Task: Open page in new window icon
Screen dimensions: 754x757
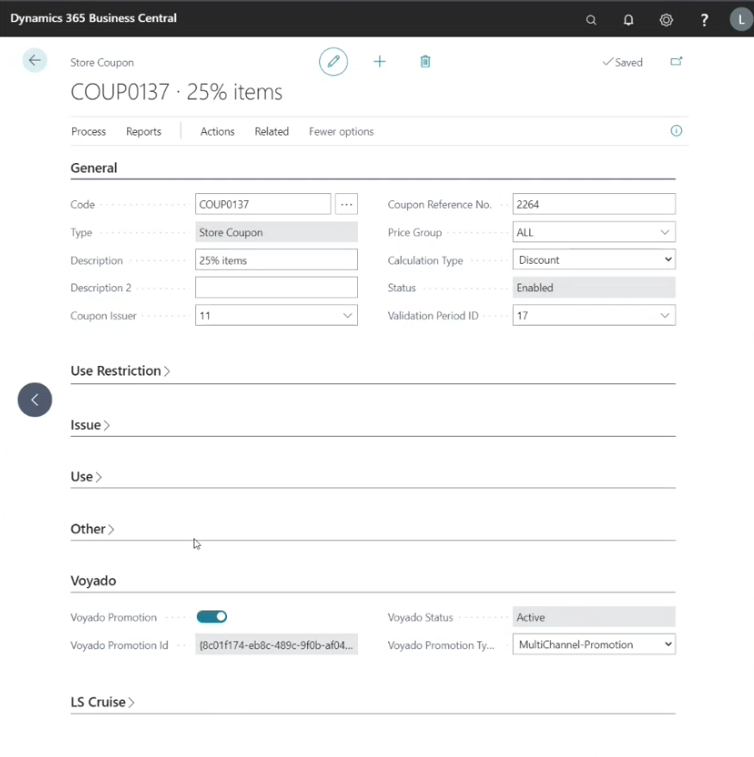Action: tap(676, 61)
